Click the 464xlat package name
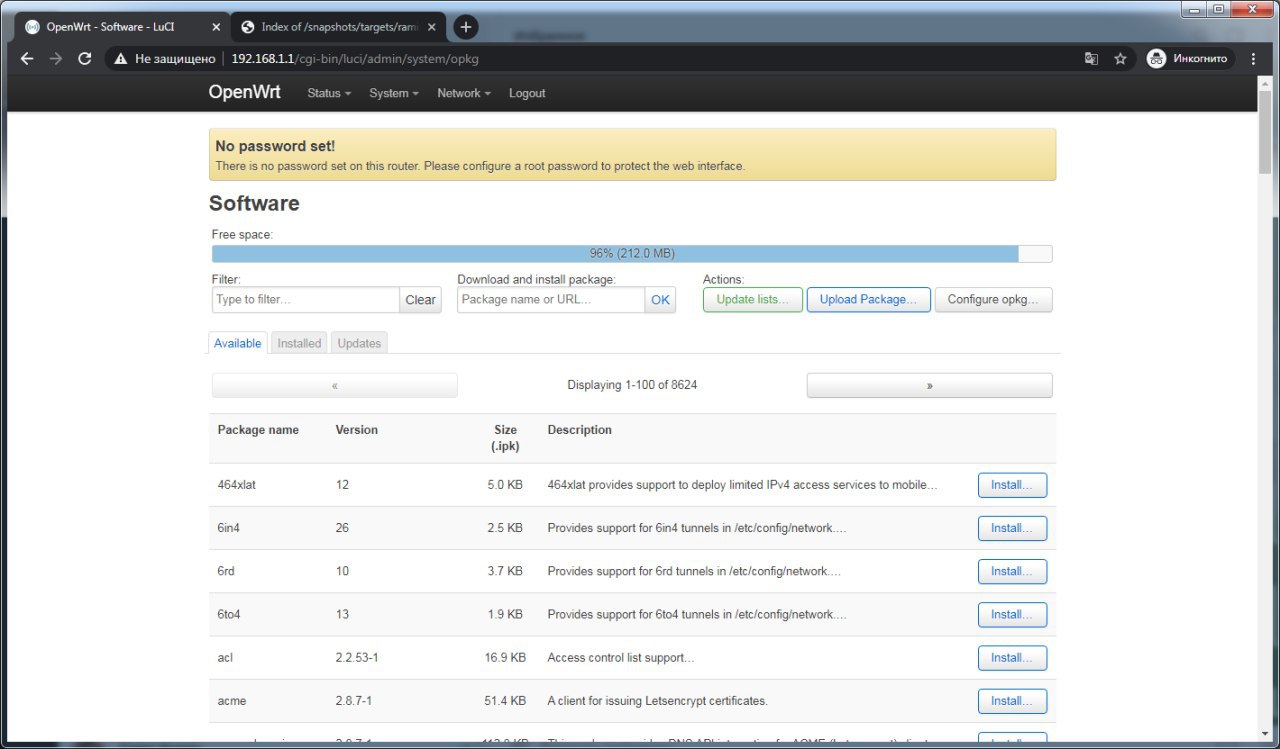Image resolution: width=1280 pixels, height=749 pixels. tap(237, 485)
